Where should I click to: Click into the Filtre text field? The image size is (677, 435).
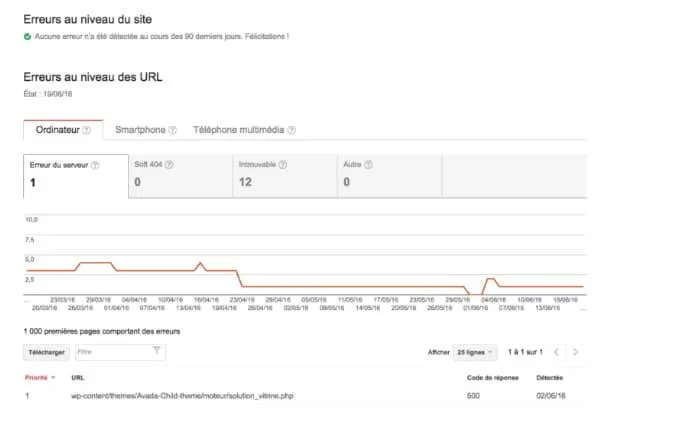[x=112, y=352]
